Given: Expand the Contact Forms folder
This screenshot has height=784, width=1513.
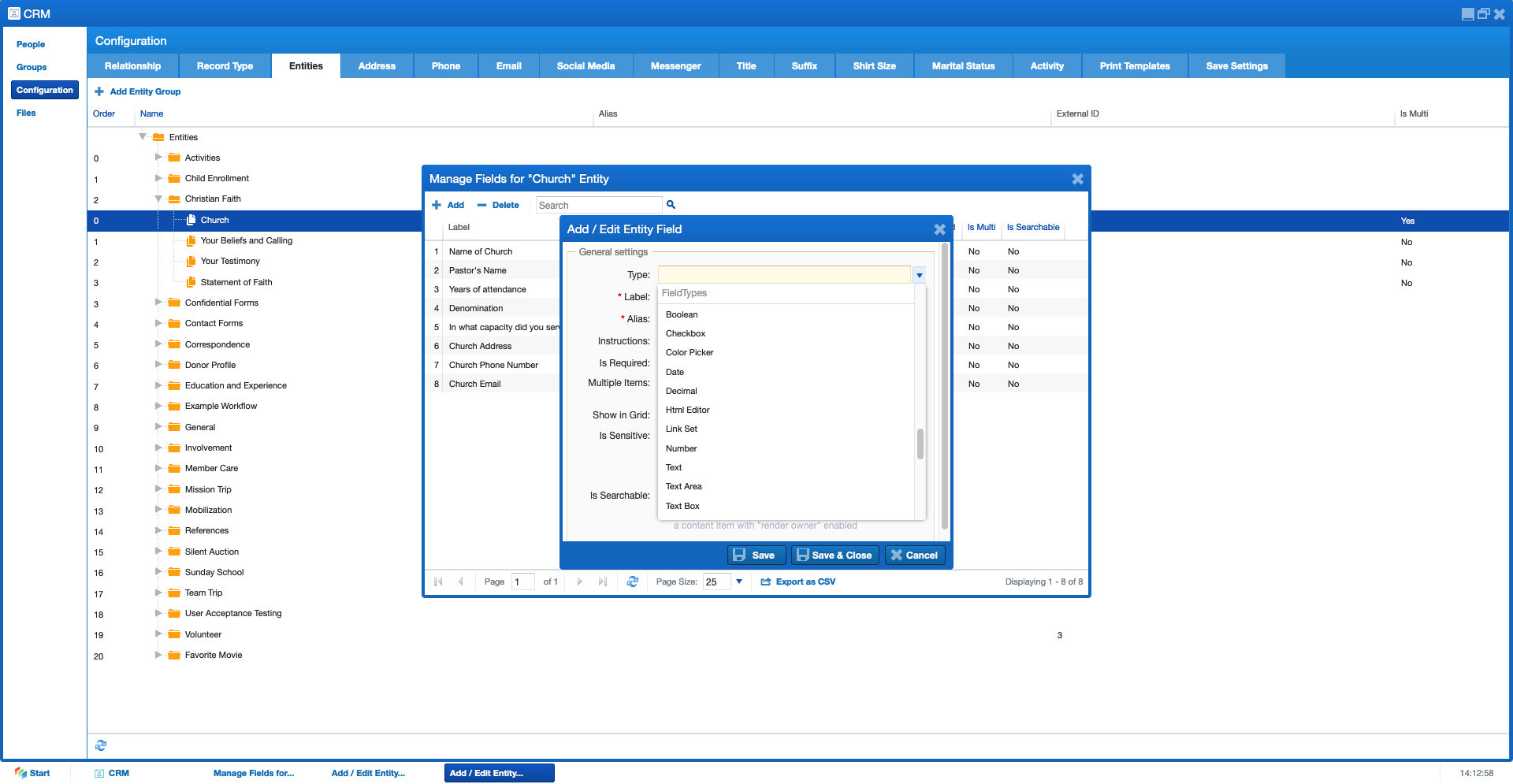Looking at the screenshot, I should click(158, 323).
